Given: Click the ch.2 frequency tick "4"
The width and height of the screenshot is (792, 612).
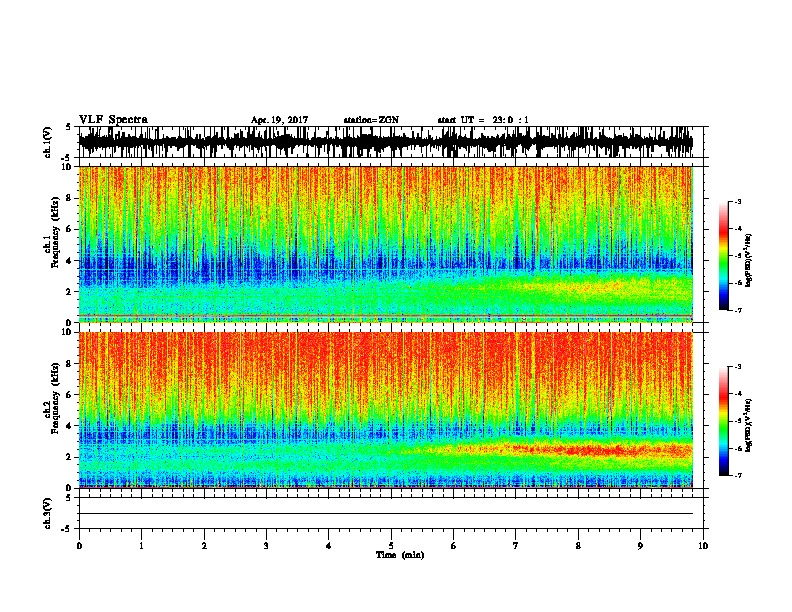Looking at the screenshot, I should click(x=70, y=426).
